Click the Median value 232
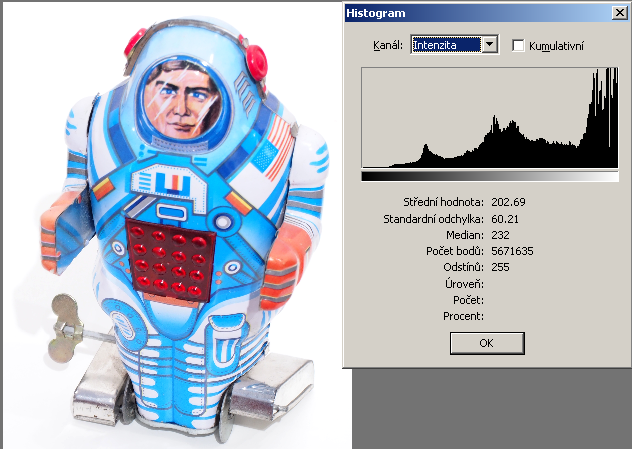632x449 pixels. click(x=501, y=235)
